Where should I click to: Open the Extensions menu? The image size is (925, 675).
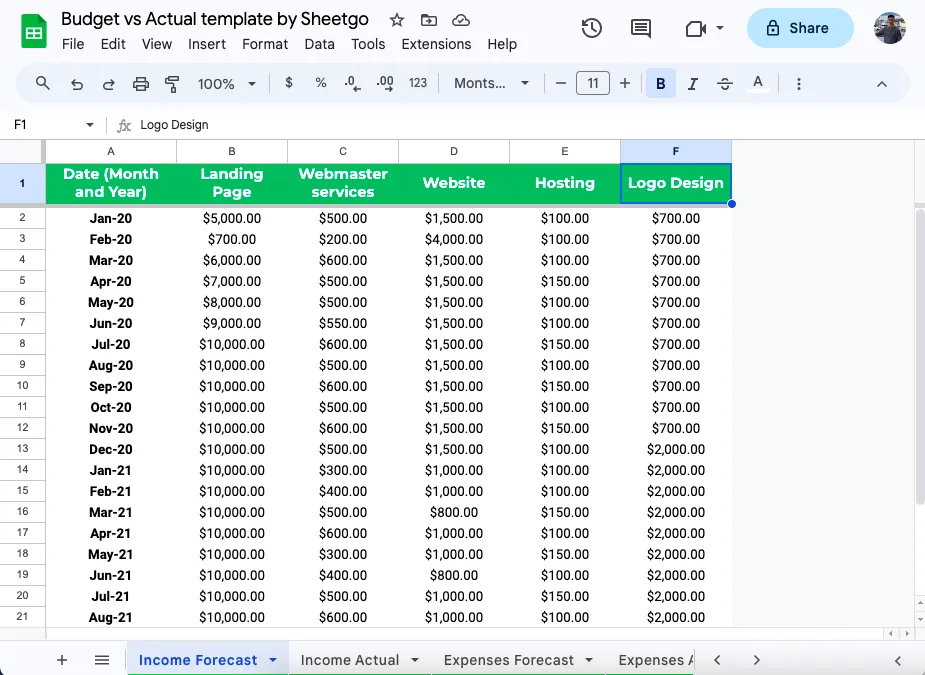coord(436,44)
